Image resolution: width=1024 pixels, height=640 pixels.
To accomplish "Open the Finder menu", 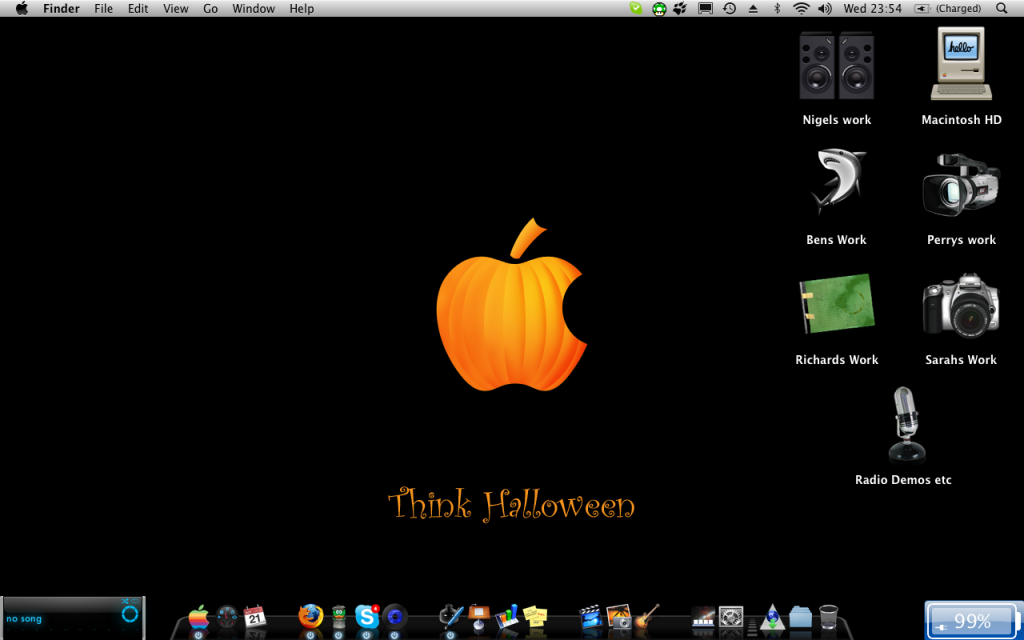I will [61, 8].
